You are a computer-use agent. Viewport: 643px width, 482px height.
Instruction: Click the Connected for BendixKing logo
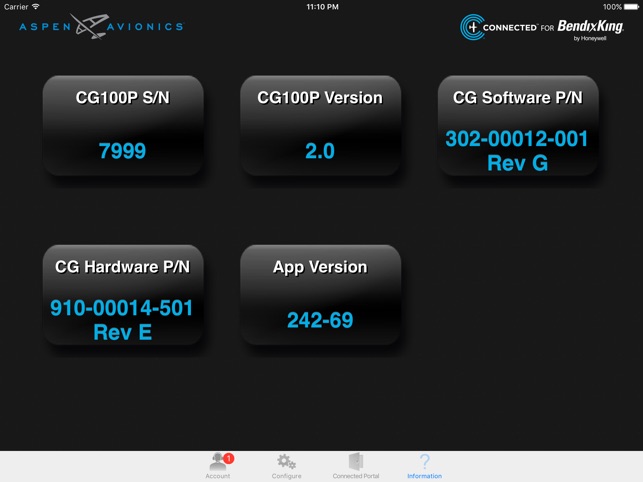pyautogui.click(x=542, y=27)
